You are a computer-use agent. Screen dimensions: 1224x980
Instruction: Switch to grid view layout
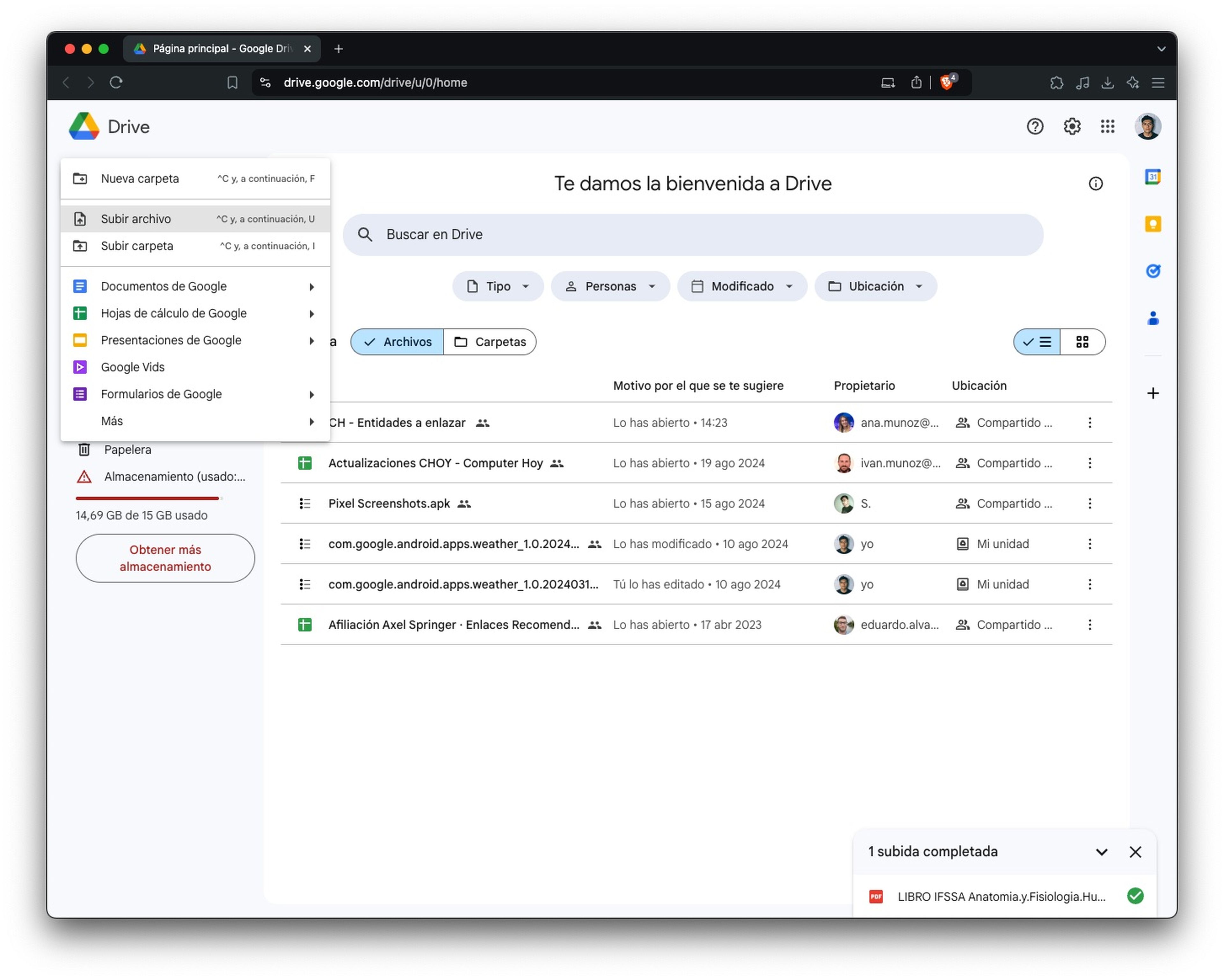tap(1082, 342)
